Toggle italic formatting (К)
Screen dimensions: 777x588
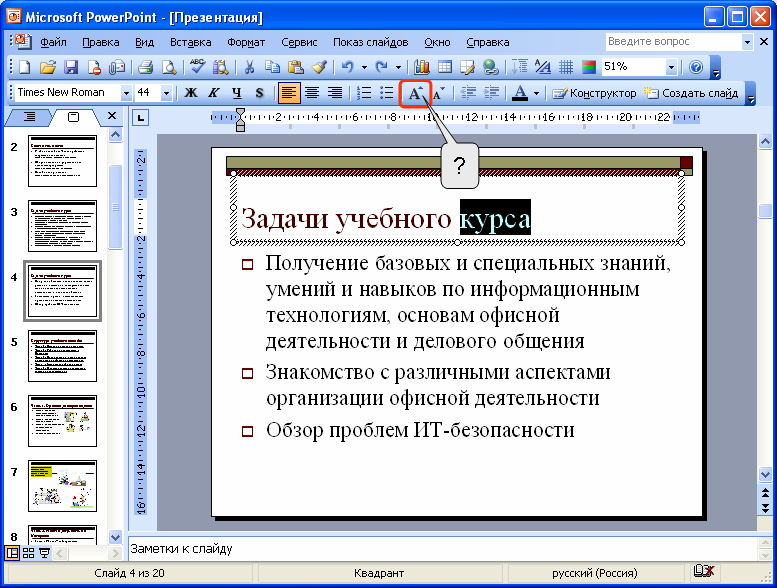214,93
